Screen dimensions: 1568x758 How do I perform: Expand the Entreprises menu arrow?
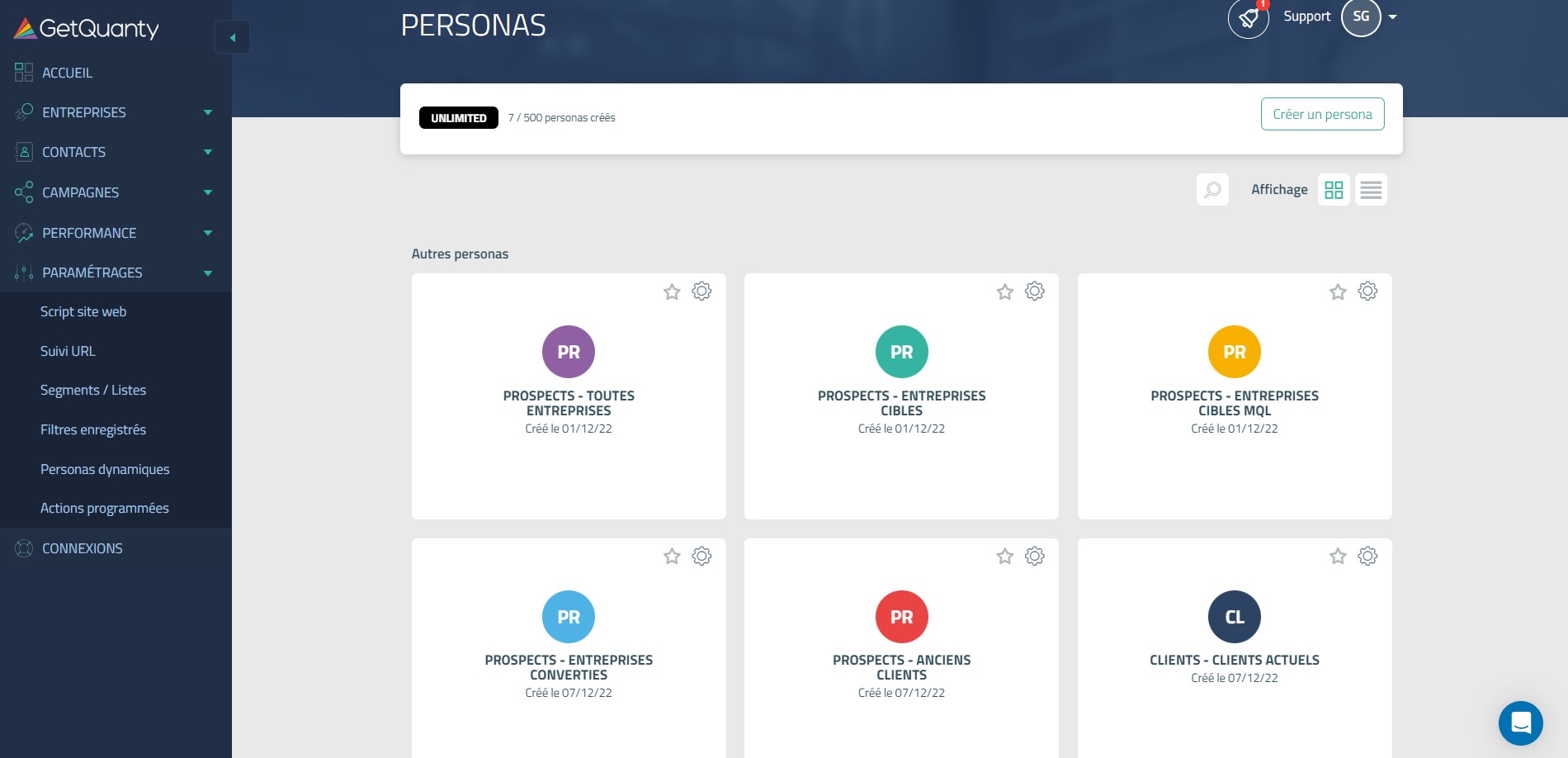click(x=208, y=112)
